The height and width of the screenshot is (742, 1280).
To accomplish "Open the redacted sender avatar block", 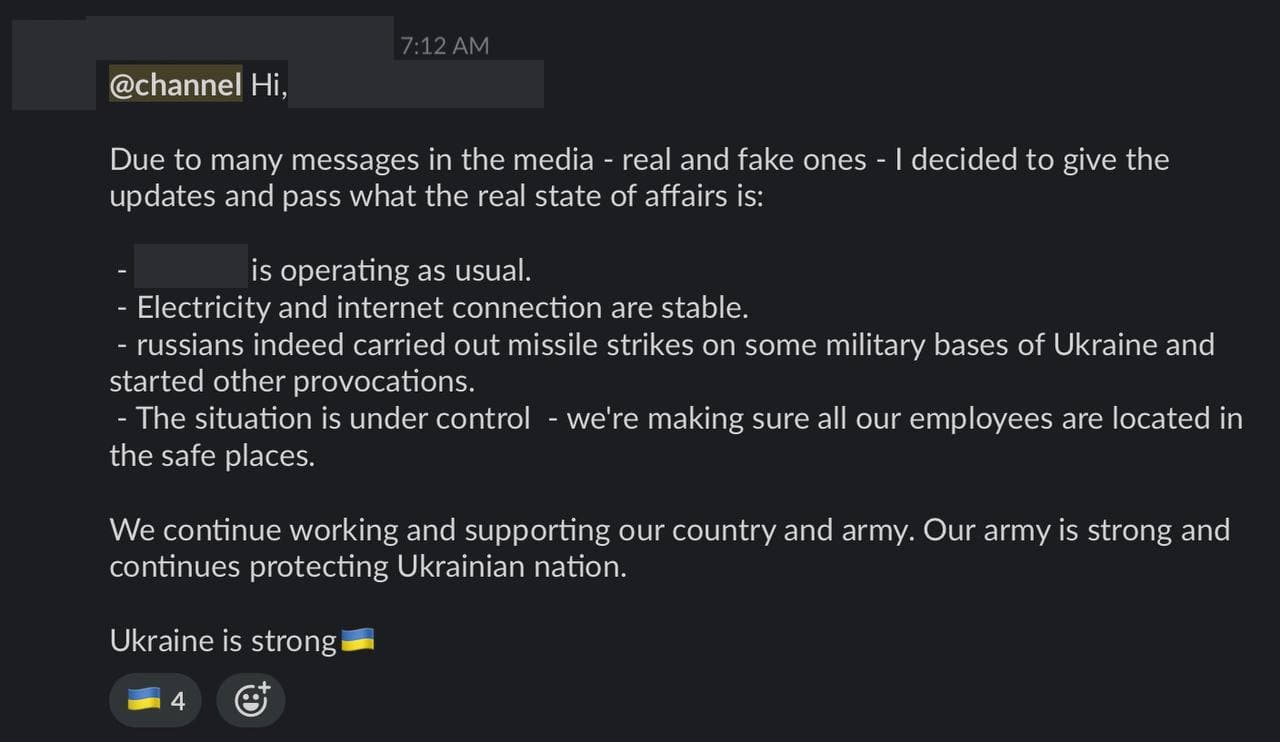I will coord(54,63).
